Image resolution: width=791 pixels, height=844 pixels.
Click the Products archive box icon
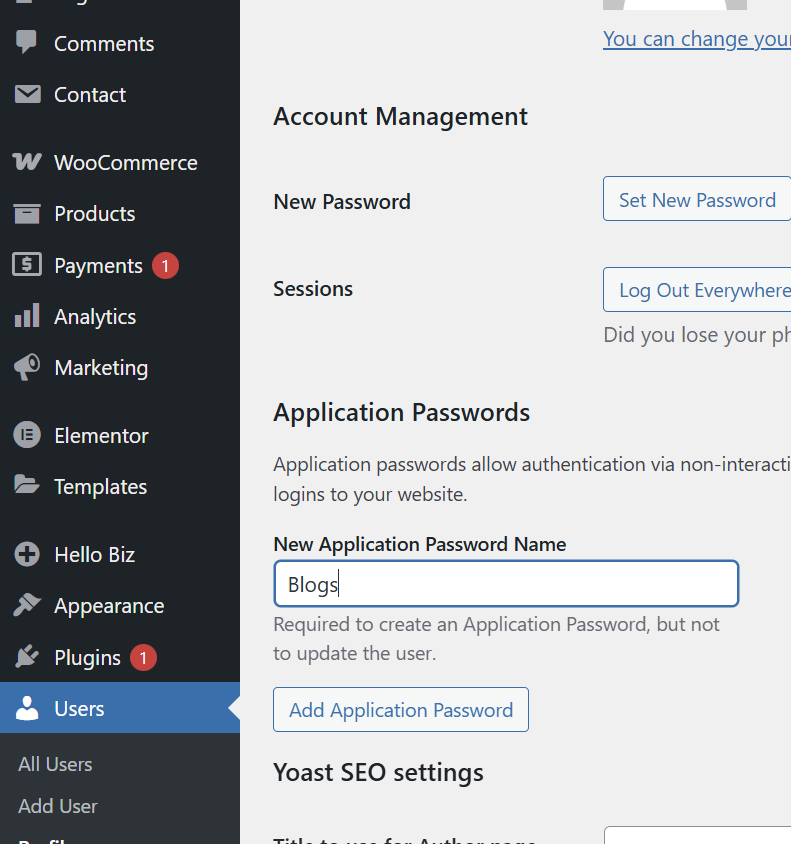(x=27, y=214)
